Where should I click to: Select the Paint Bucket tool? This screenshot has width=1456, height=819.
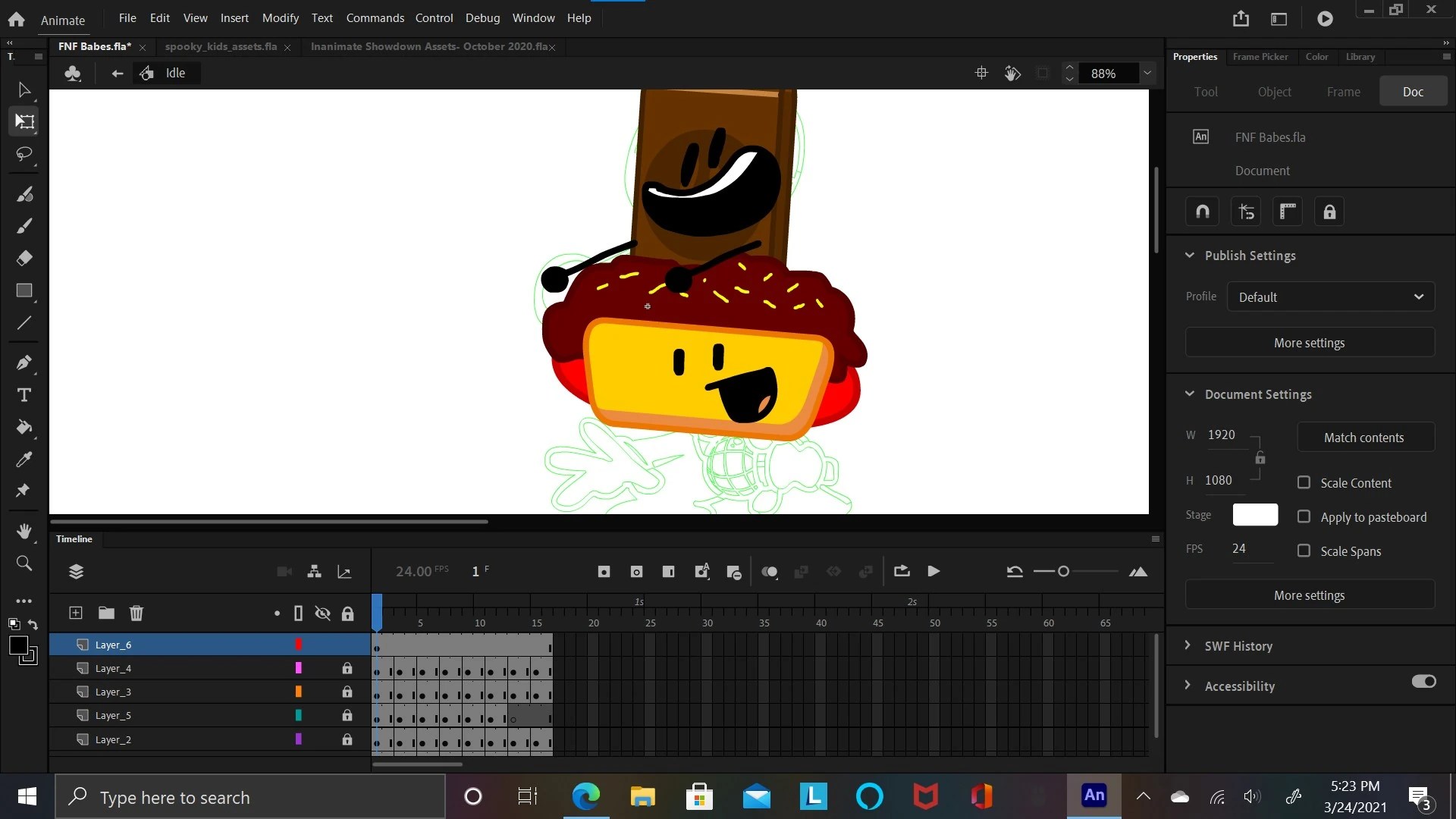coord(24,427)
